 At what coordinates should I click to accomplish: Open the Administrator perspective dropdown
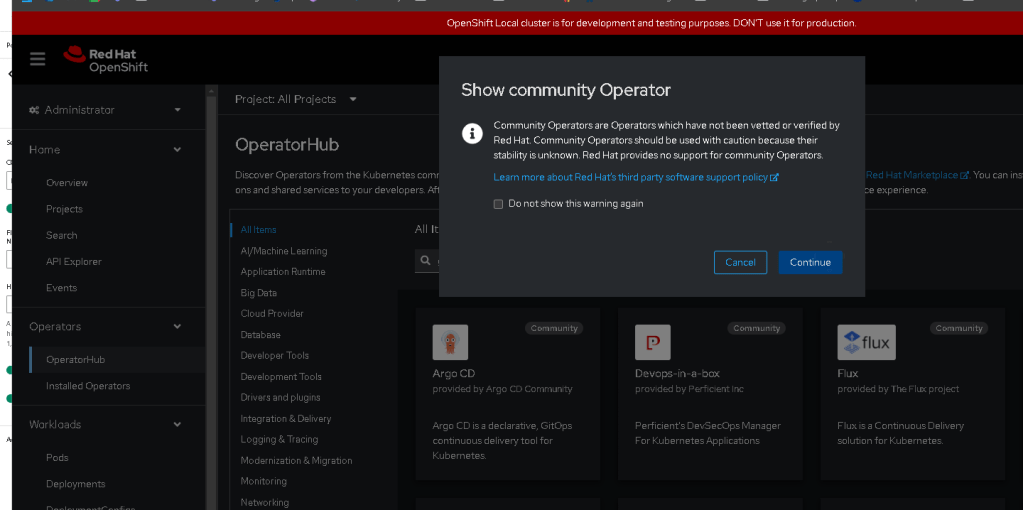105,110
